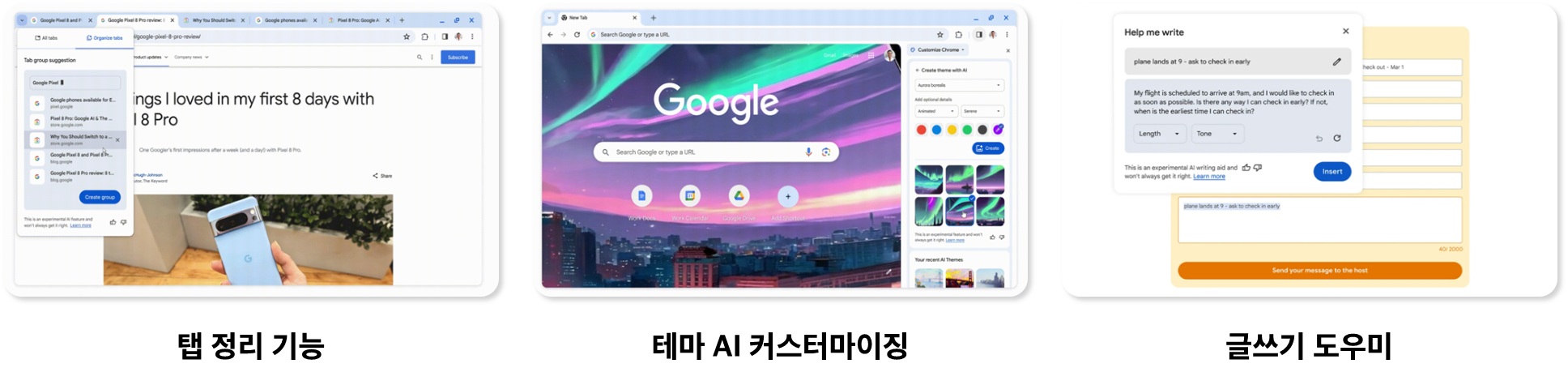Select 'Google Pixel 8 Pro review: 8 t...' row
This screenshot has width=1568, height=385.
point(75,176)
